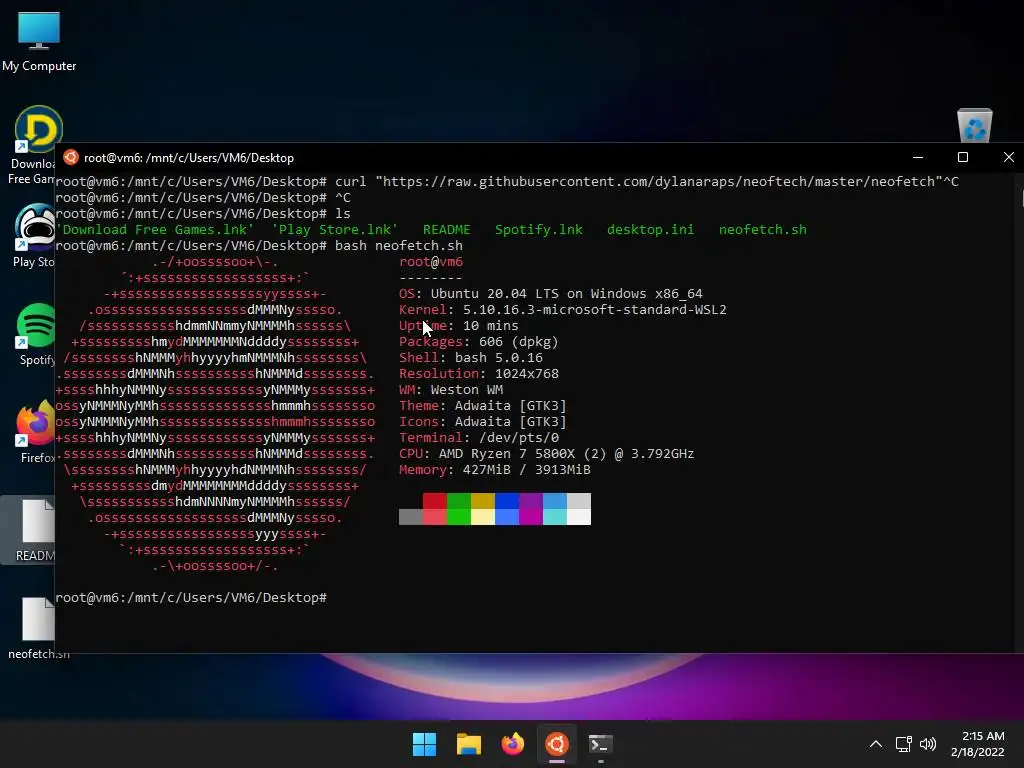
Task: Click the Ubuntu app in the taskbar
Action: click(557, 744)
